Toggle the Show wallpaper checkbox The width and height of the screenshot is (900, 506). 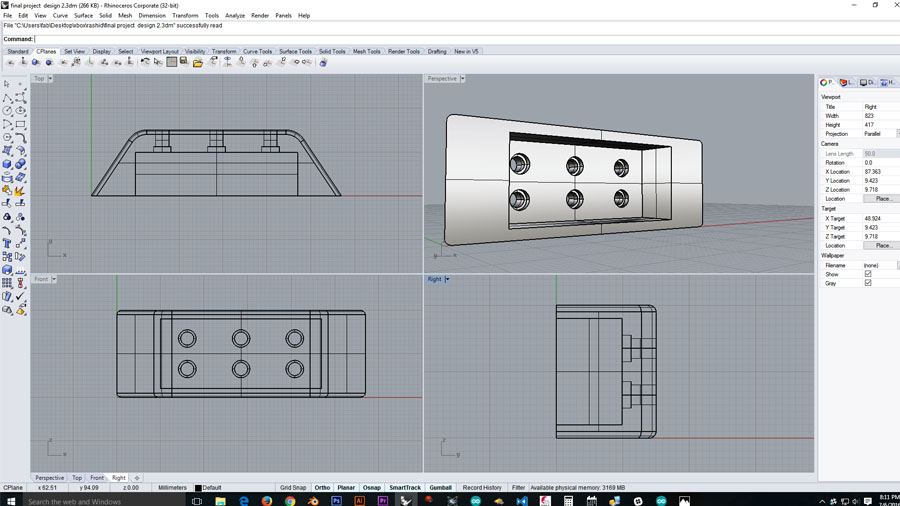[x=868, y=274]
